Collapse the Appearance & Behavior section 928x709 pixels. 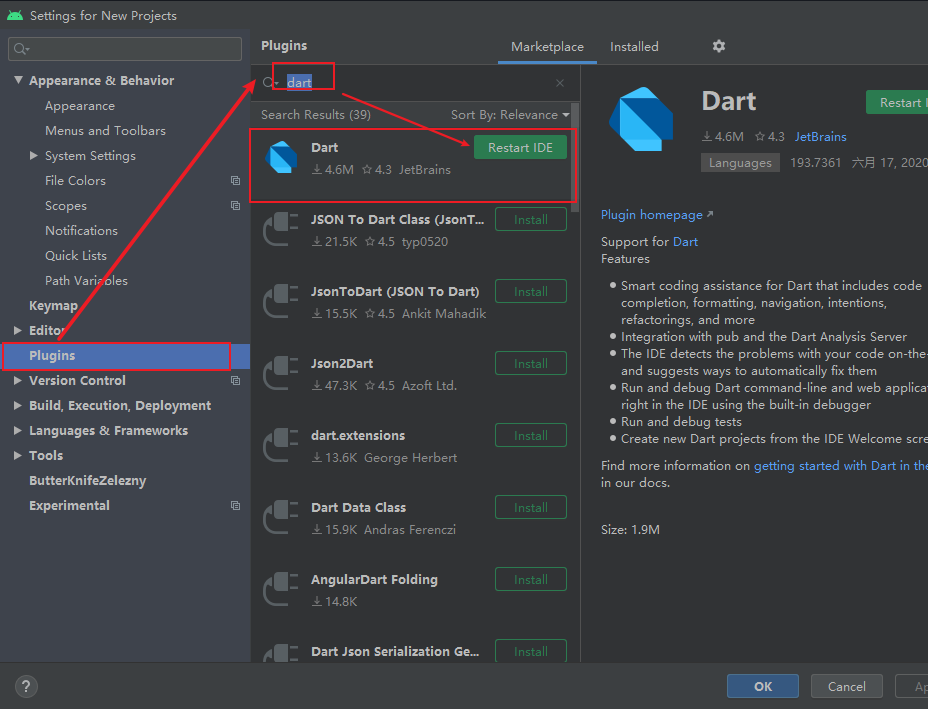(x=18, y=80)
